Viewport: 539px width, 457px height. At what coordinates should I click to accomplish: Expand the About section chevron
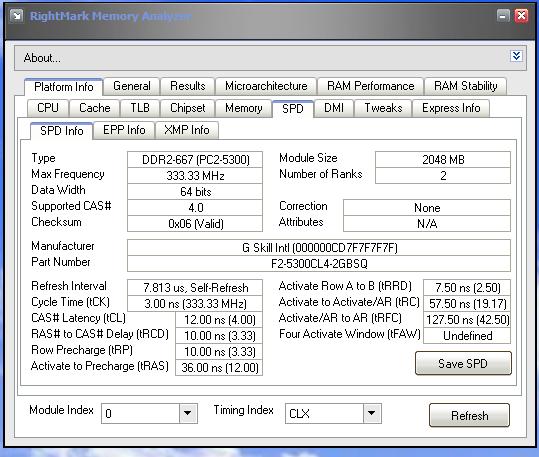516,56
